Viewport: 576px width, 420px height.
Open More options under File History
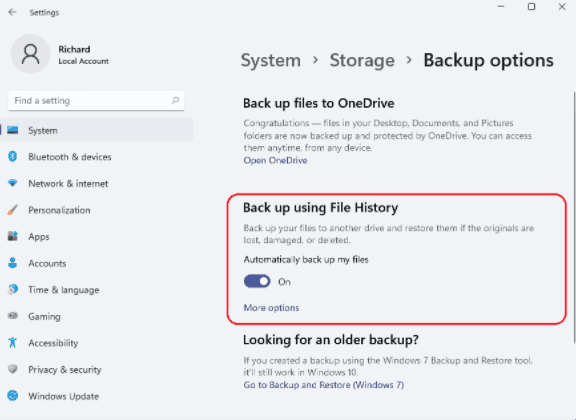[271, 308]
